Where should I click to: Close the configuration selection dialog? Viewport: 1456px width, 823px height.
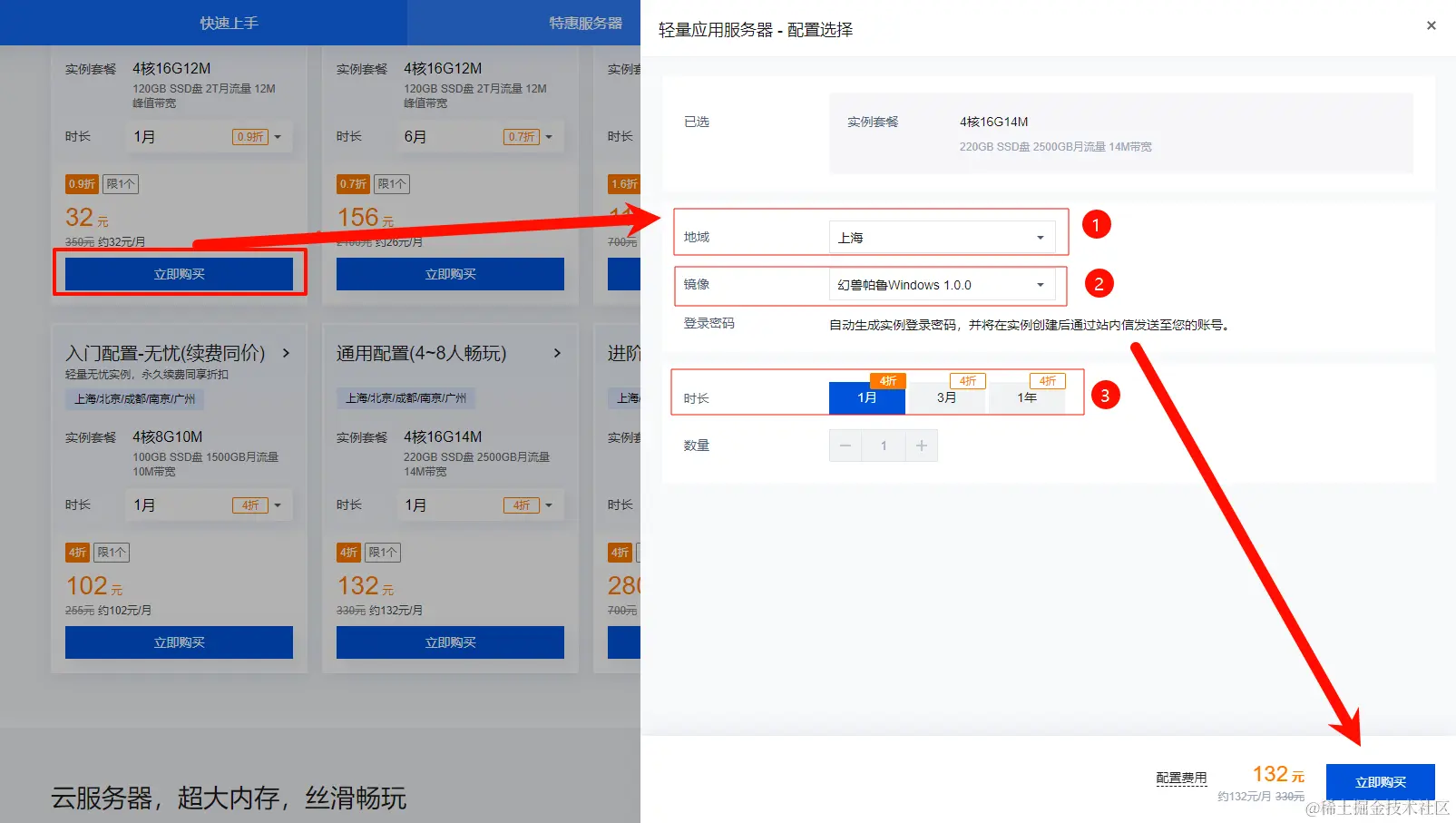(1431, 25)
